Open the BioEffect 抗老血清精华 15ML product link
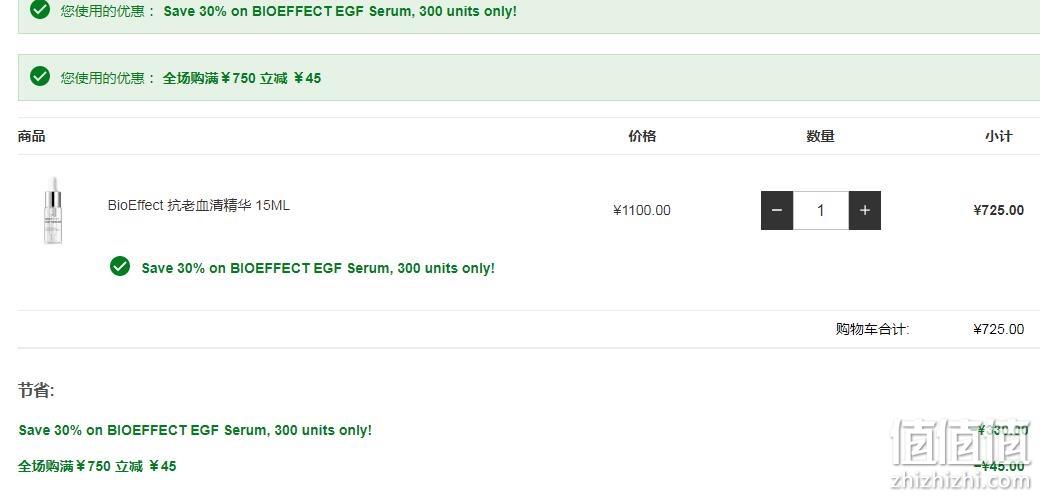Viewport: 1040px width, 498px height. click(198, 206)
